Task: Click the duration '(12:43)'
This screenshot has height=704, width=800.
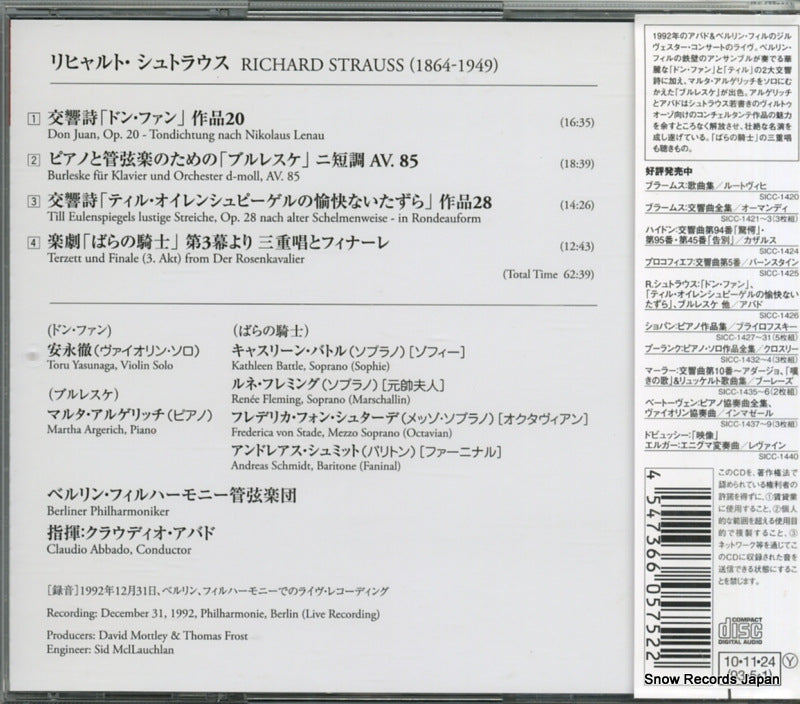Action: tap(577, 246)
